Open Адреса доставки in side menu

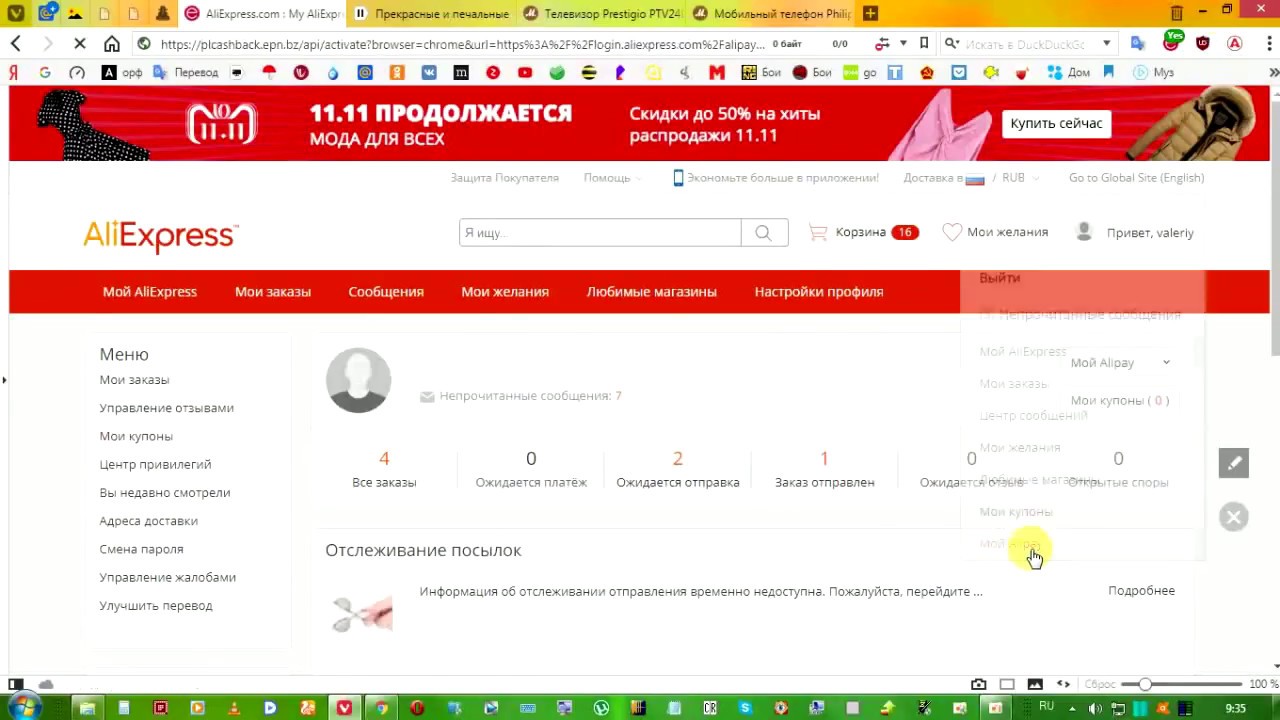pos(148,521)
